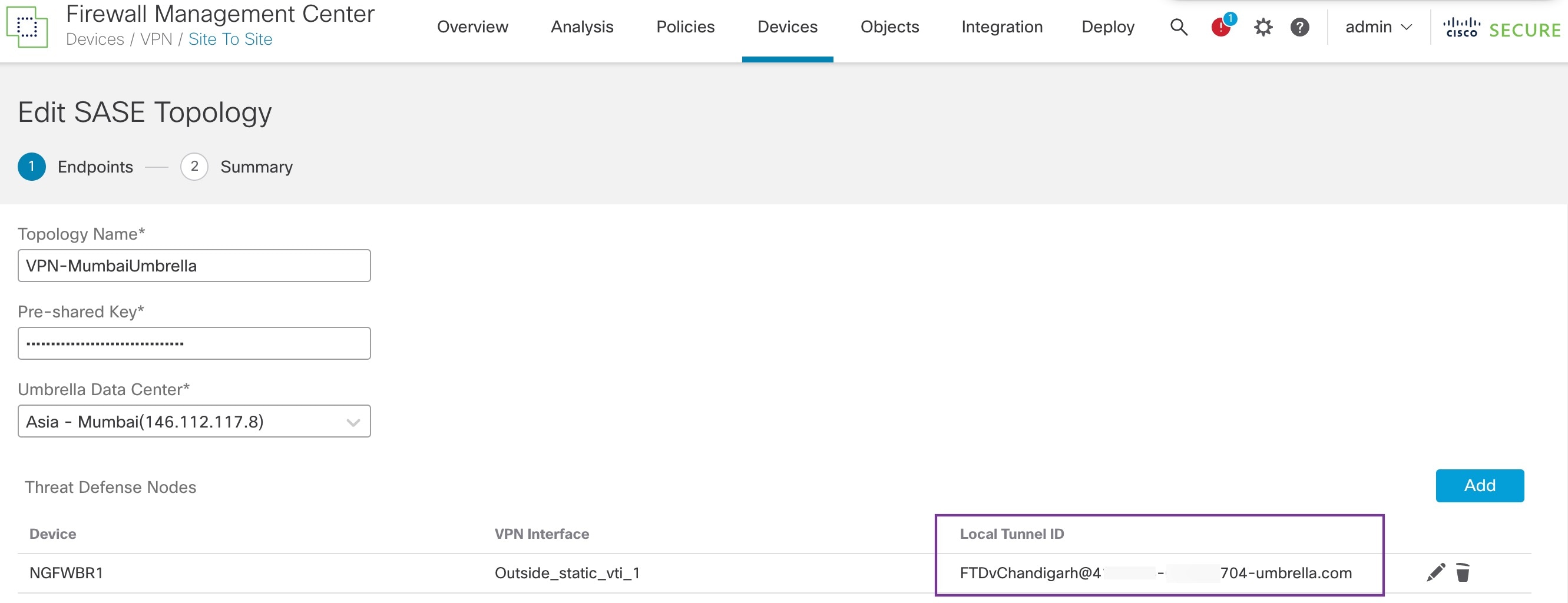Open the Objects menu
1568x603 pixels.
pyautogui.click(x=889, y=26)
